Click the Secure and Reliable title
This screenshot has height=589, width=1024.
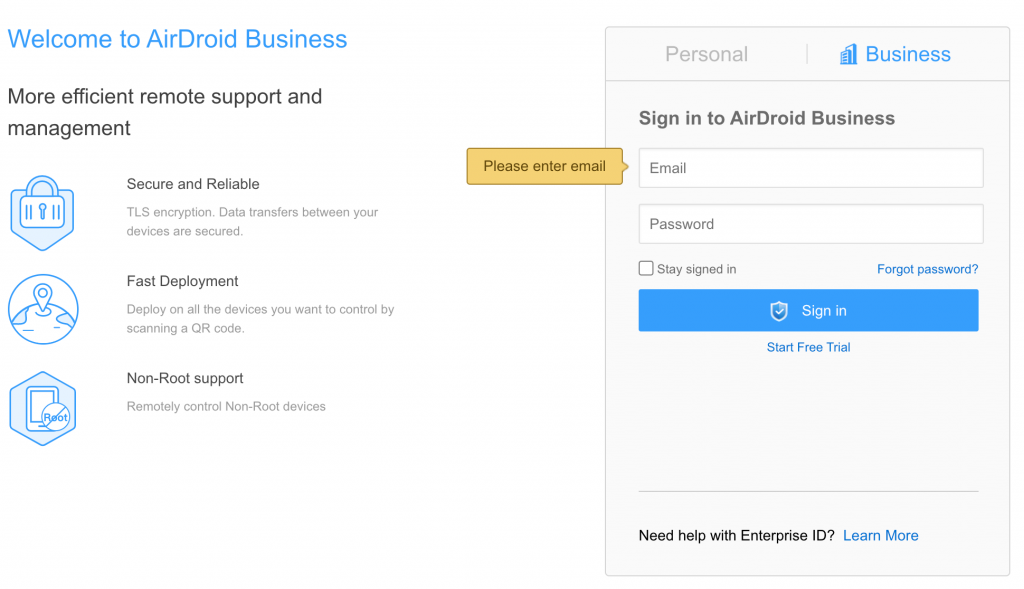pos(193,184)
